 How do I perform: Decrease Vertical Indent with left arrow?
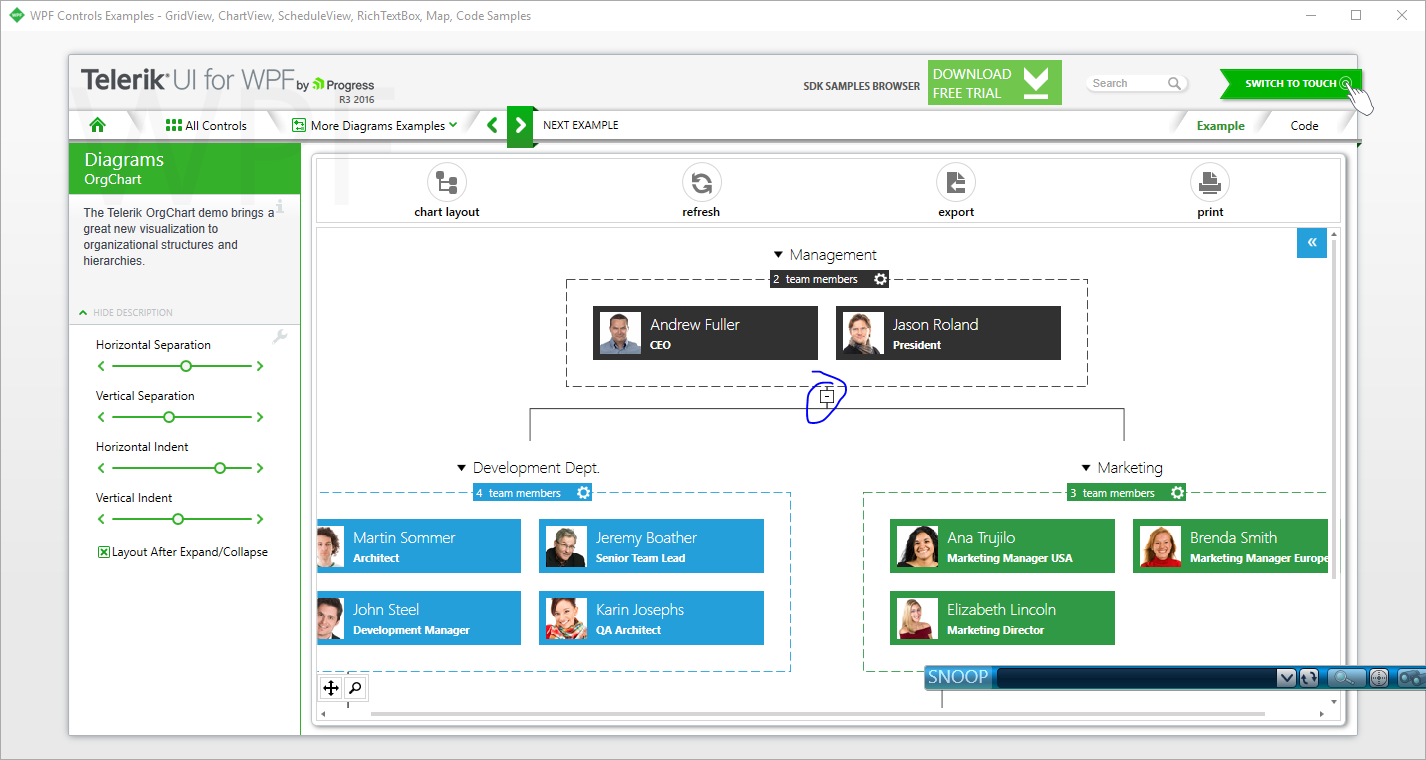pyautogui.click(x=101, y=519)
